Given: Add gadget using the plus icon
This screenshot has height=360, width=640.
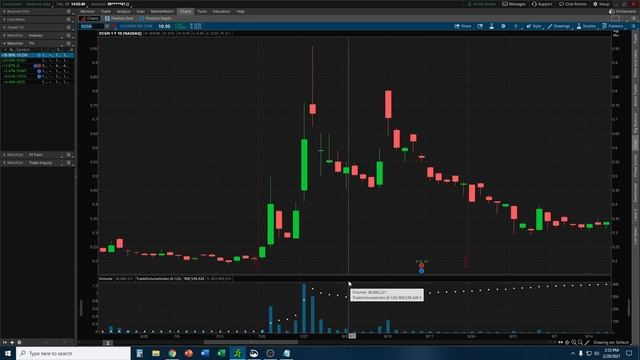Looking at the screenshot, I should click(12, 342).
